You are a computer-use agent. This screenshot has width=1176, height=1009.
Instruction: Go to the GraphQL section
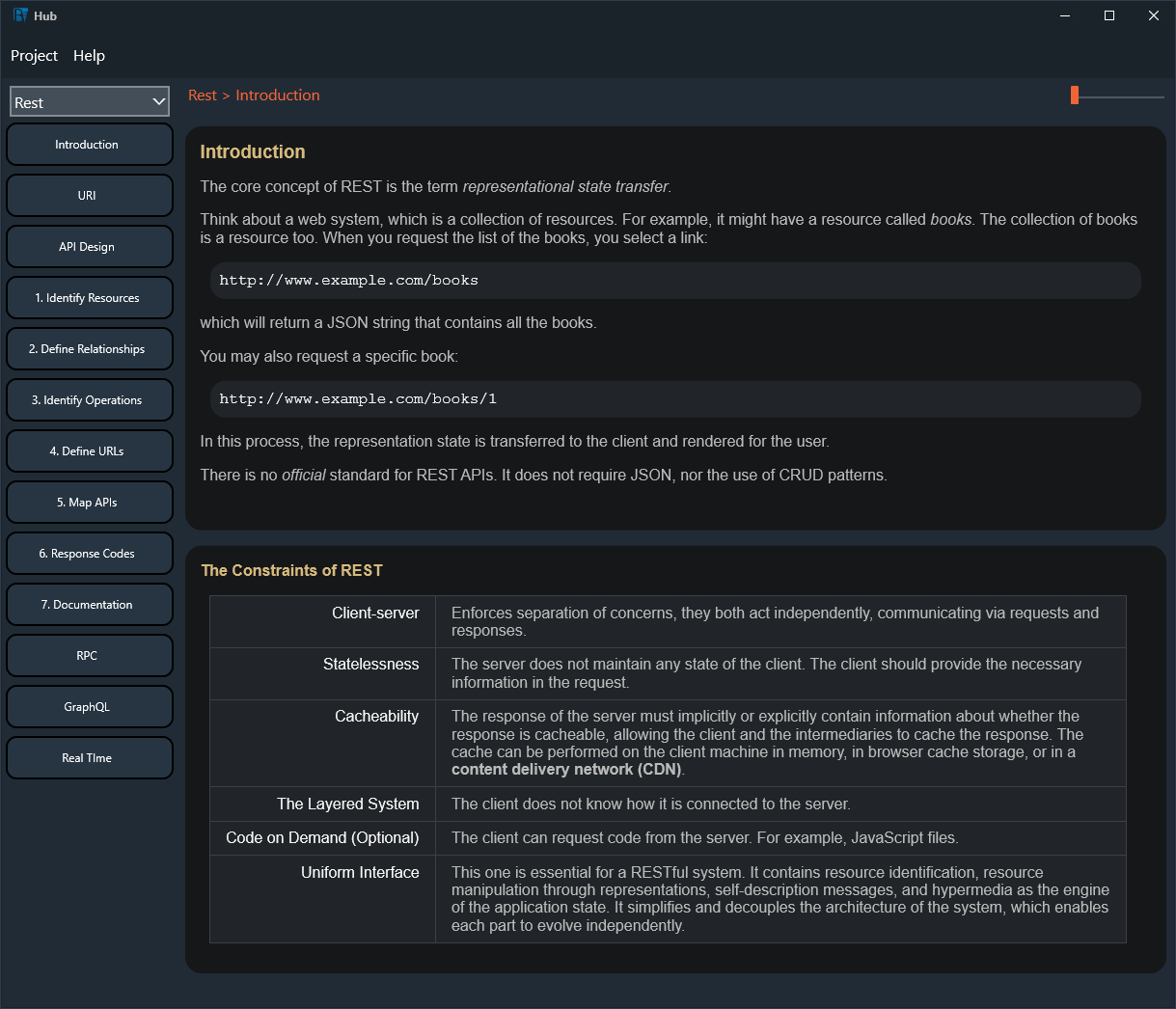90,707
